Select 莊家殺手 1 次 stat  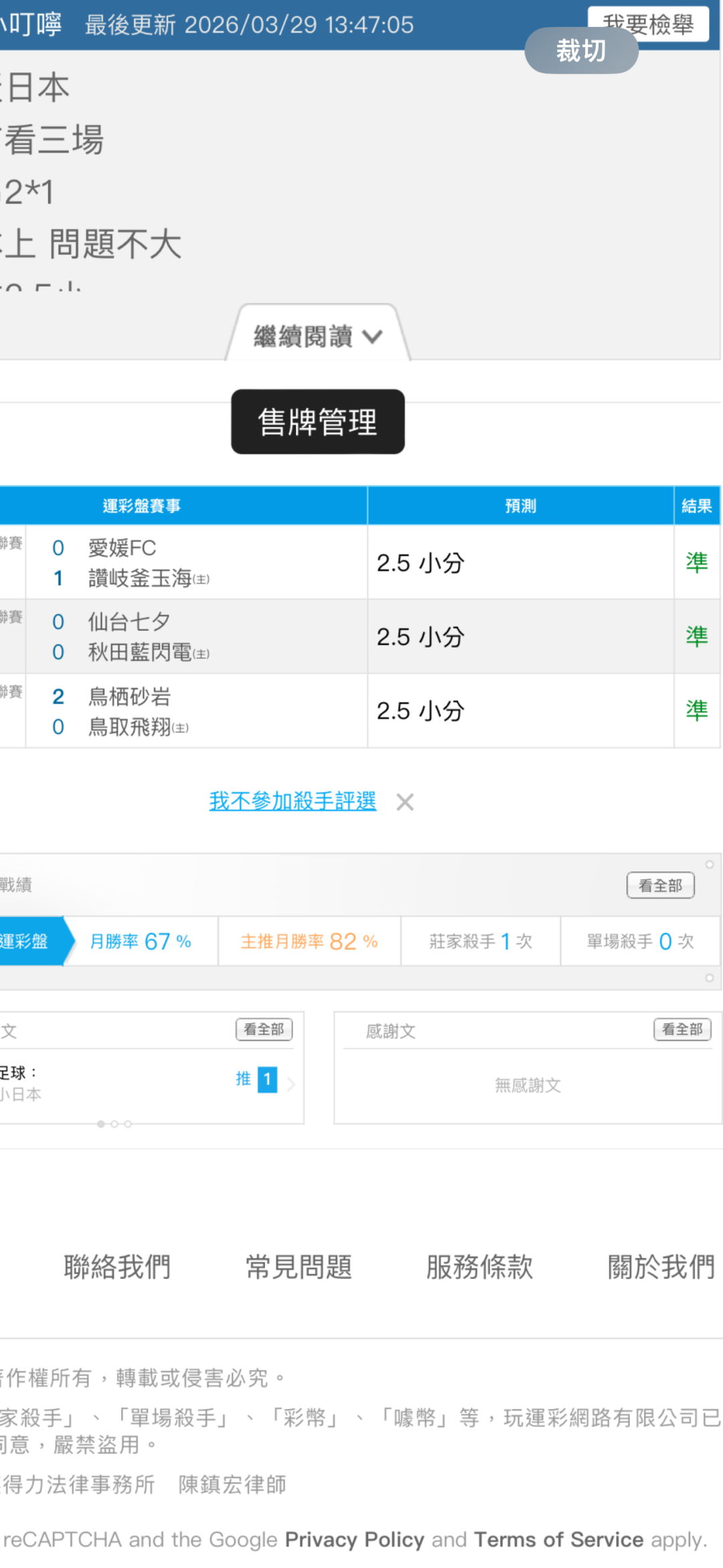(480, 941)
